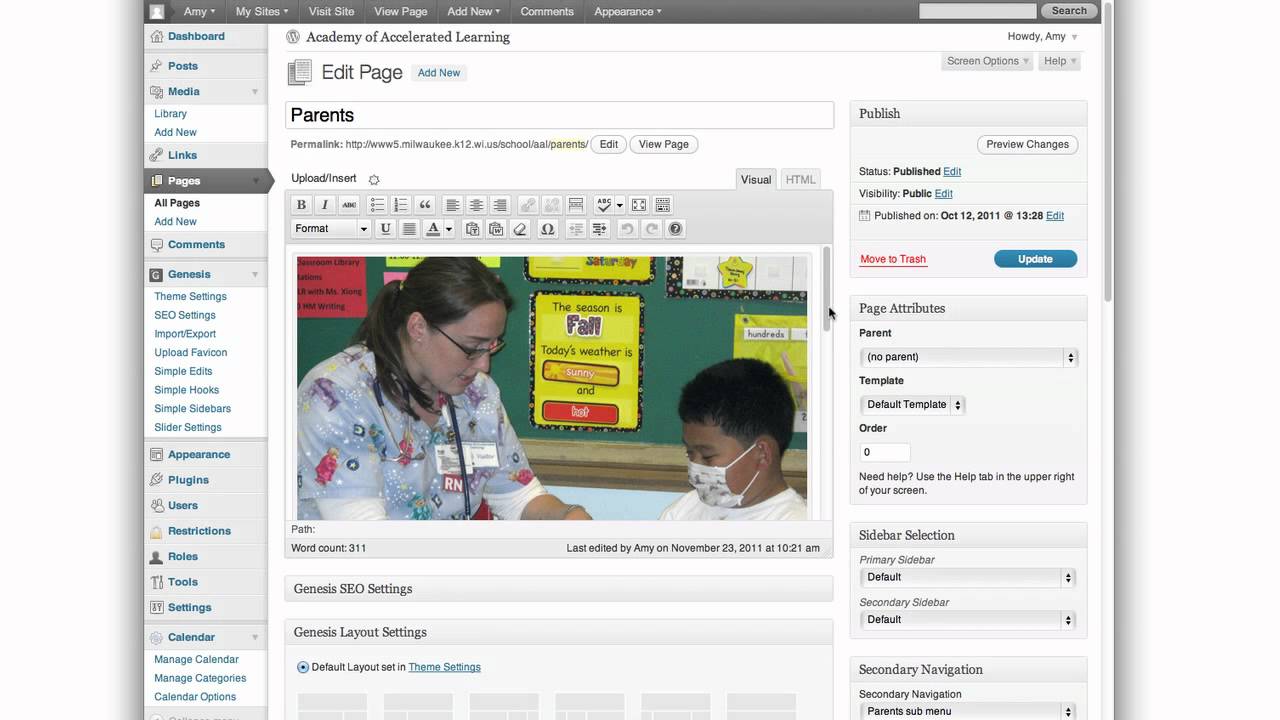
Task: Switch to the Visual editor tab
Action: tap(756, 180)
